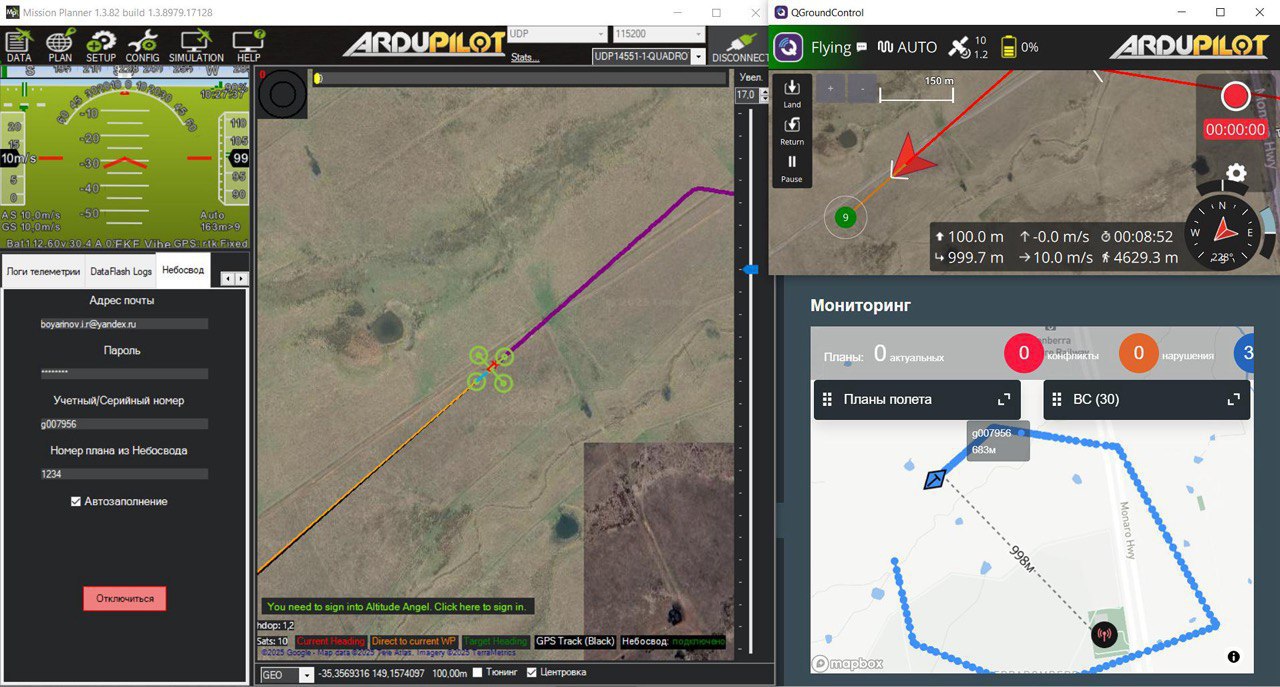Click the map info icon near mapbox map
Image resolution: width=1280 pixels, height=687 pixels.
[x=1233, y=657]
